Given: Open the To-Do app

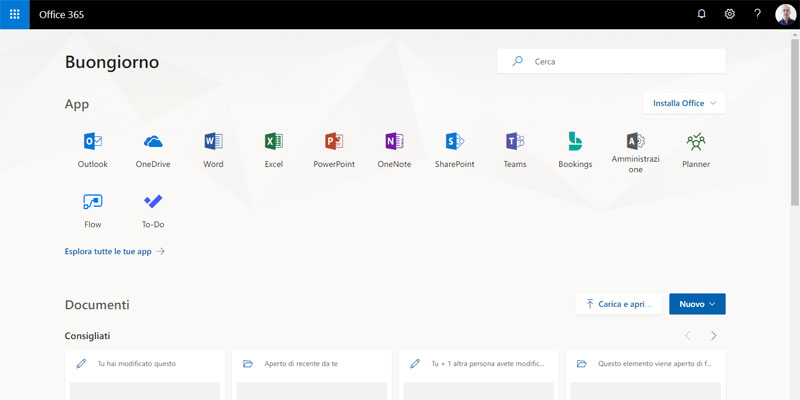Looking at the screenshot, I should click(153, 210).
